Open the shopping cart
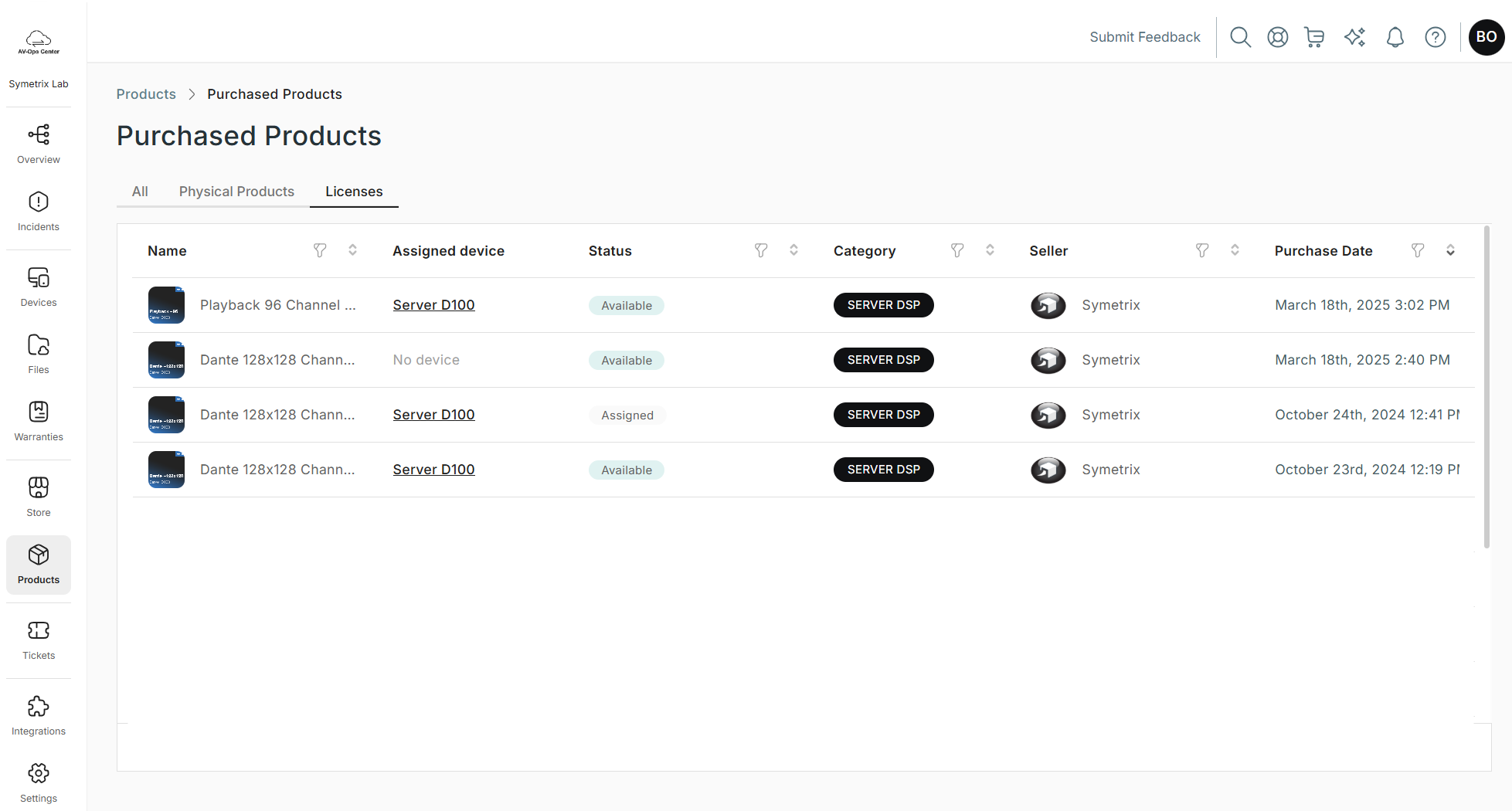The height and width of the screenshot is (811, 1512). click(1314, 37)
